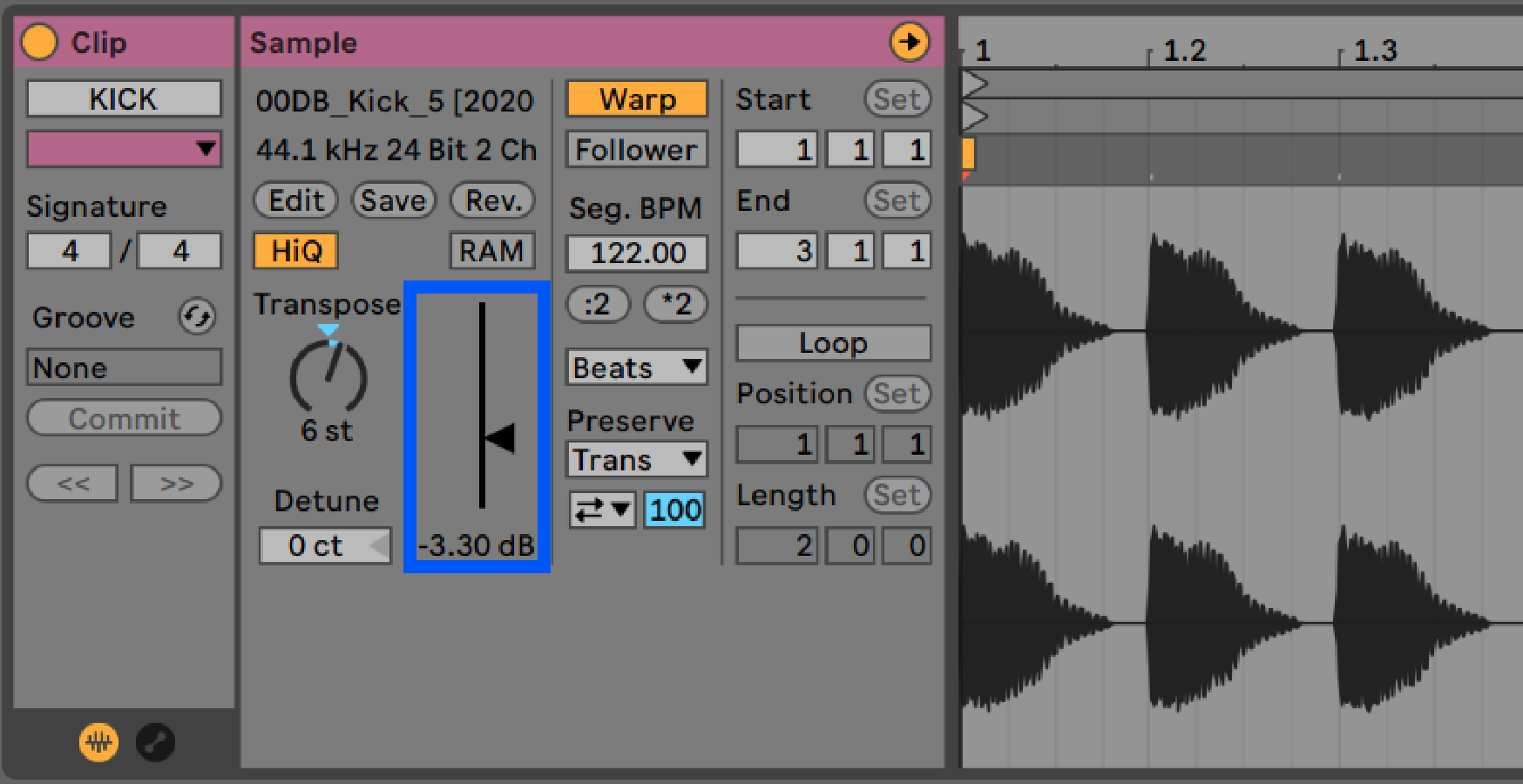Toggle clip looping with the Loop button
The image size is (1523, 784).
833,342
